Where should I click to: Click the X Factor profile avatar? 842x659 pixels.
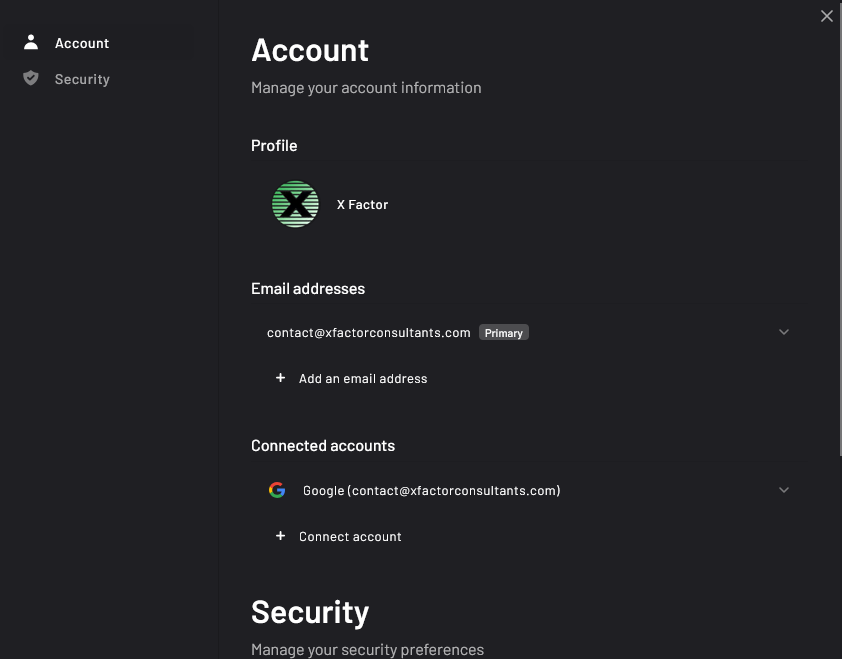295,204
